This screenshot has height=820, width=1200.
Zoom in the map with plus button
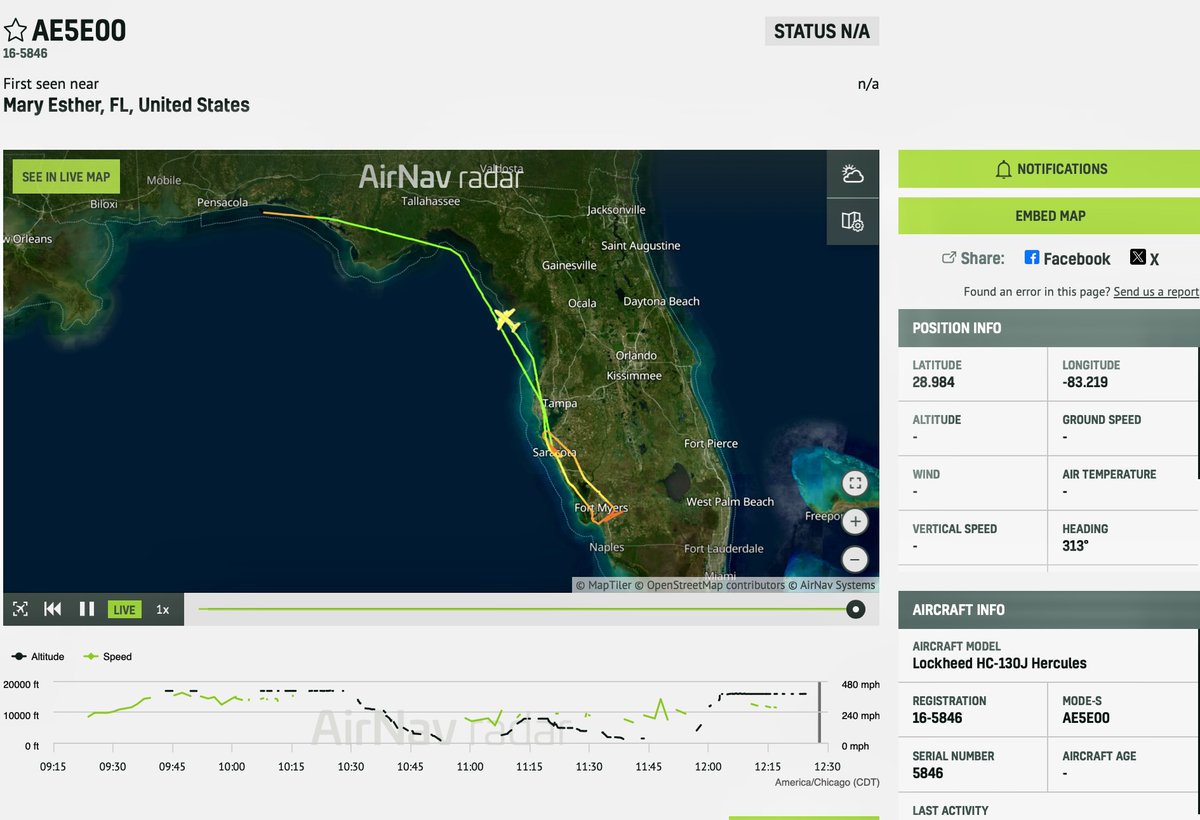854,522
